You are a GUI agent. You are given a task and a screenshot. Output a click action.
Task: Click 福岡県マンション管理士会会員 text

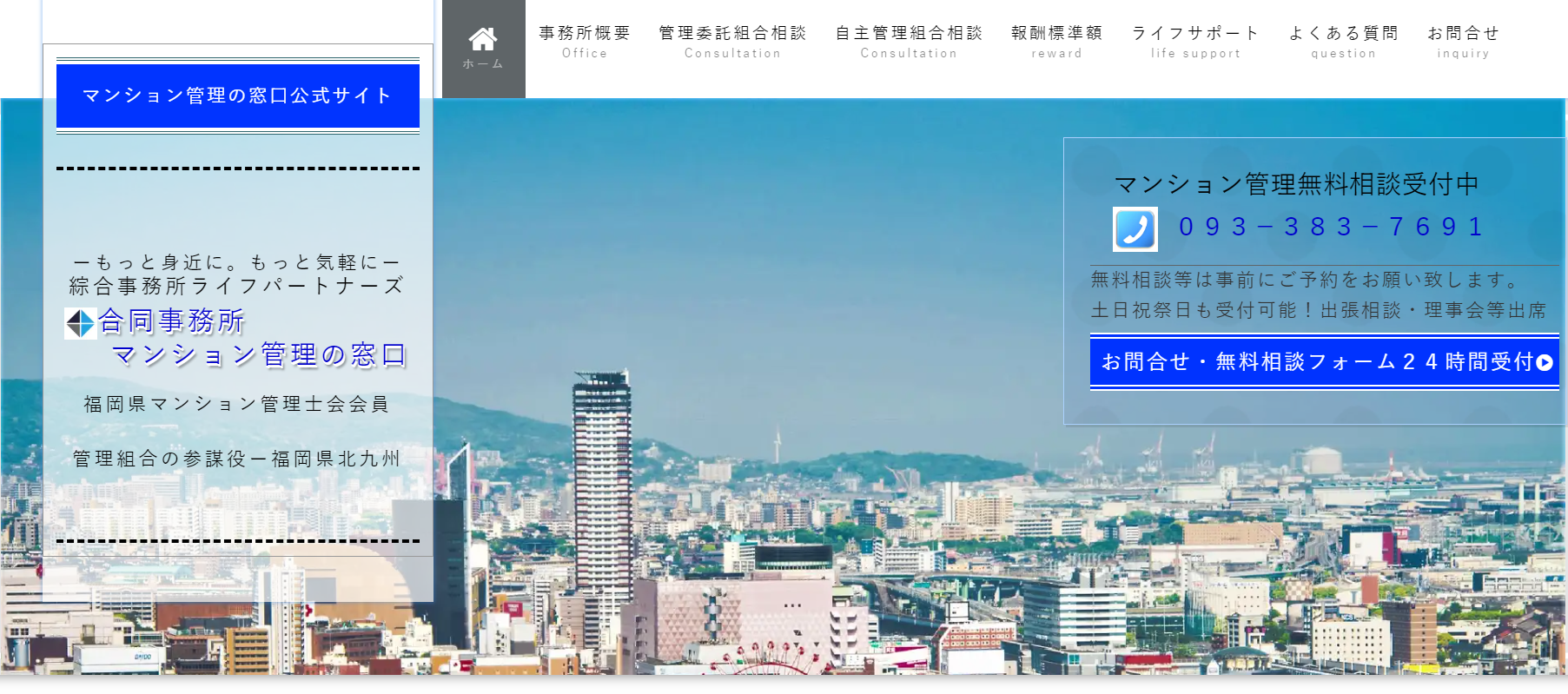[236, 404]
